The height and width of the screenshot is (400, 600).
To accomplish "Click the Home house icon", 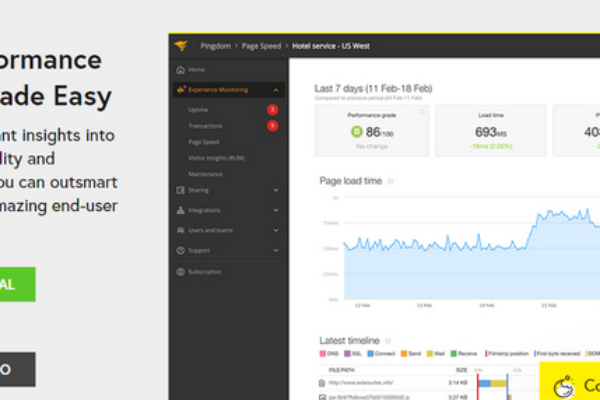I will 181,70.
